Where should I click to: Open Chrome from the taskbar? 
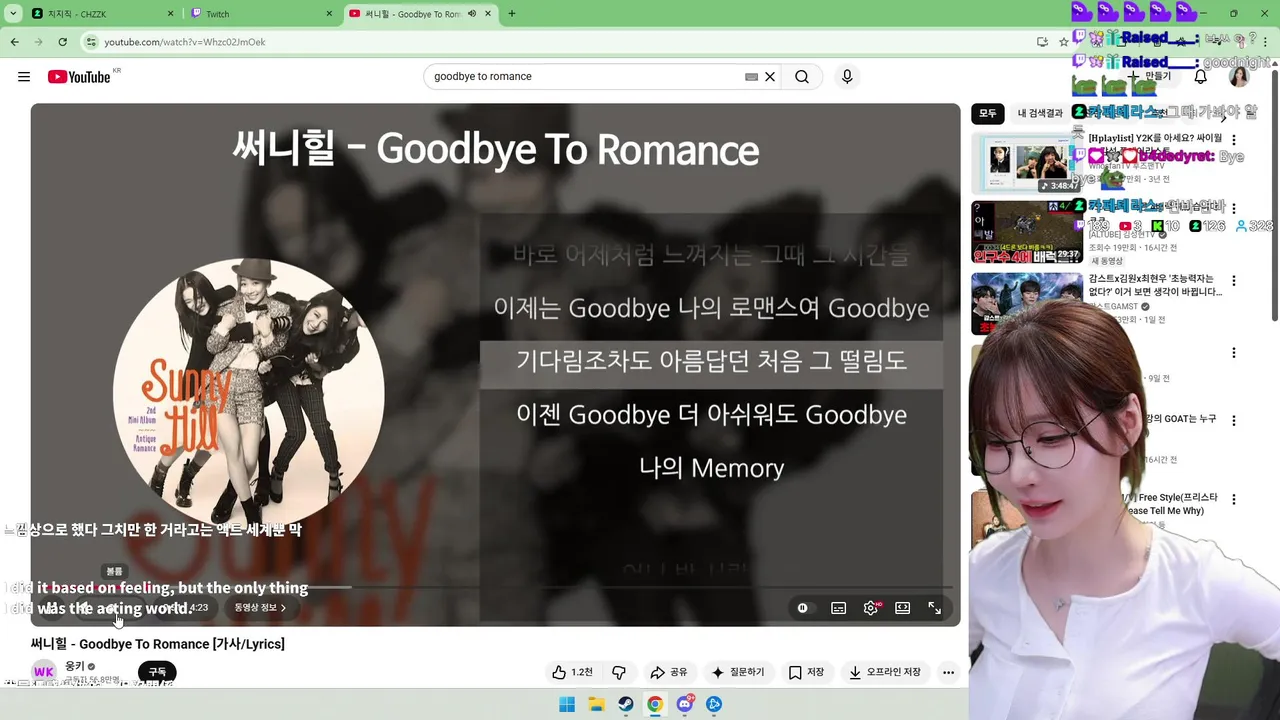[655, 704]
